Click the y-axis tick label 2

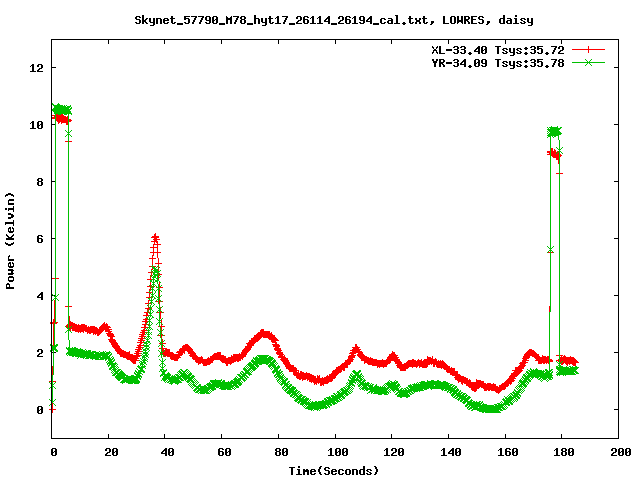[x=40, y=353]
